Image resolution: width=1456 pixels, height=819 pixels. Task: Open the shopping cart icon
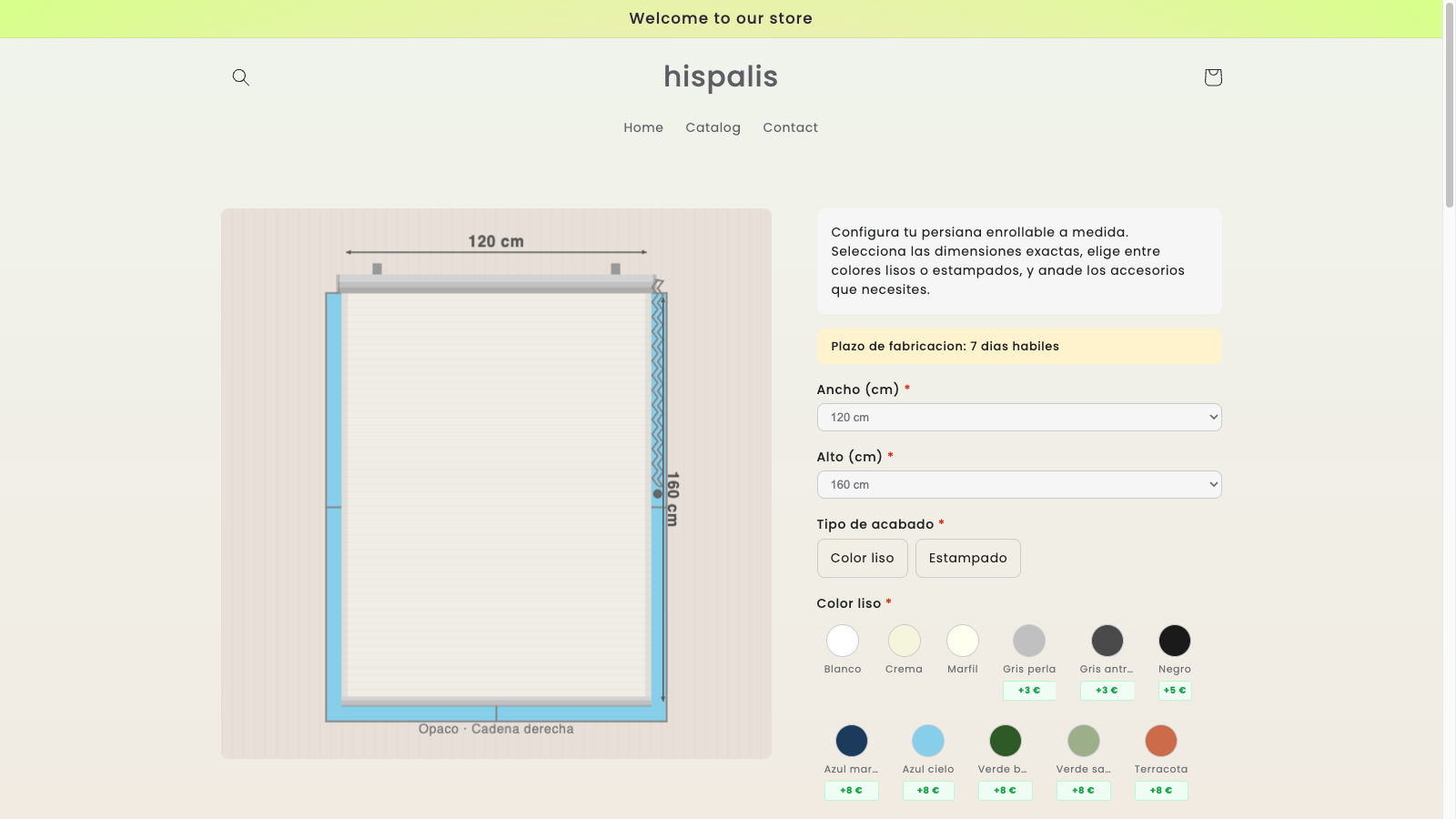(x=1212, y=76)
